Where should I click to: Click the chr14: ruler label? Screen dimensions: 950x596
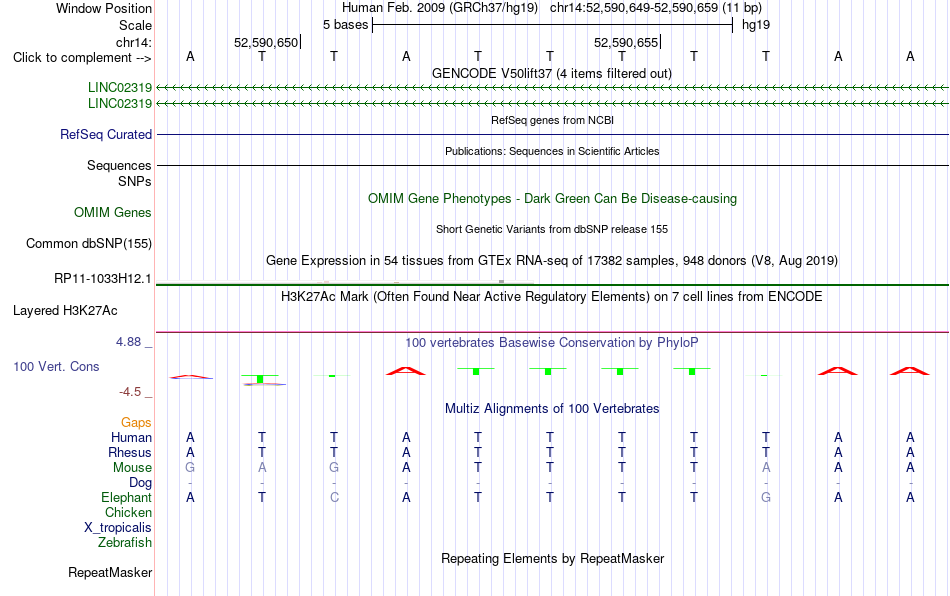[x=134, y=42]
